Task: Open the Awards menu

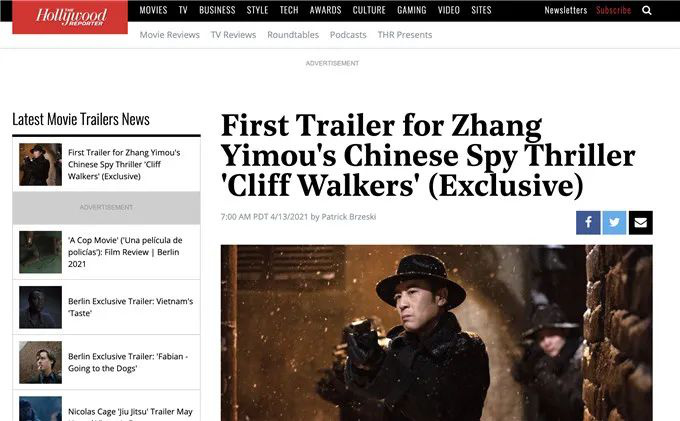Action: click(x=325, y=10)
